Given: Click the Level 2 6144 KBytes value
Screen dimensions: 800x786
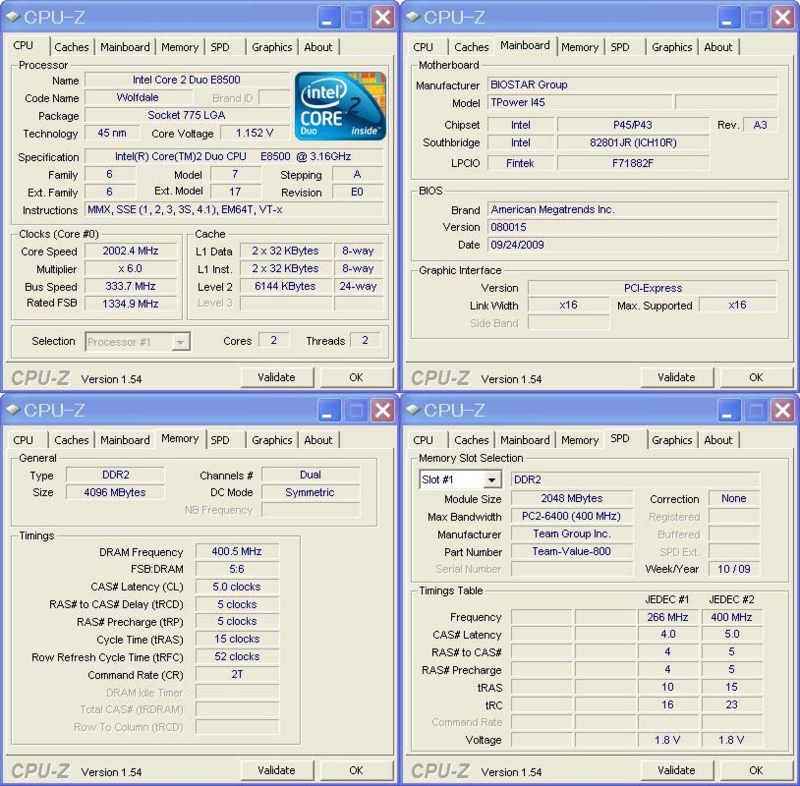Looking at the screenshot, I should click(285, 287).
